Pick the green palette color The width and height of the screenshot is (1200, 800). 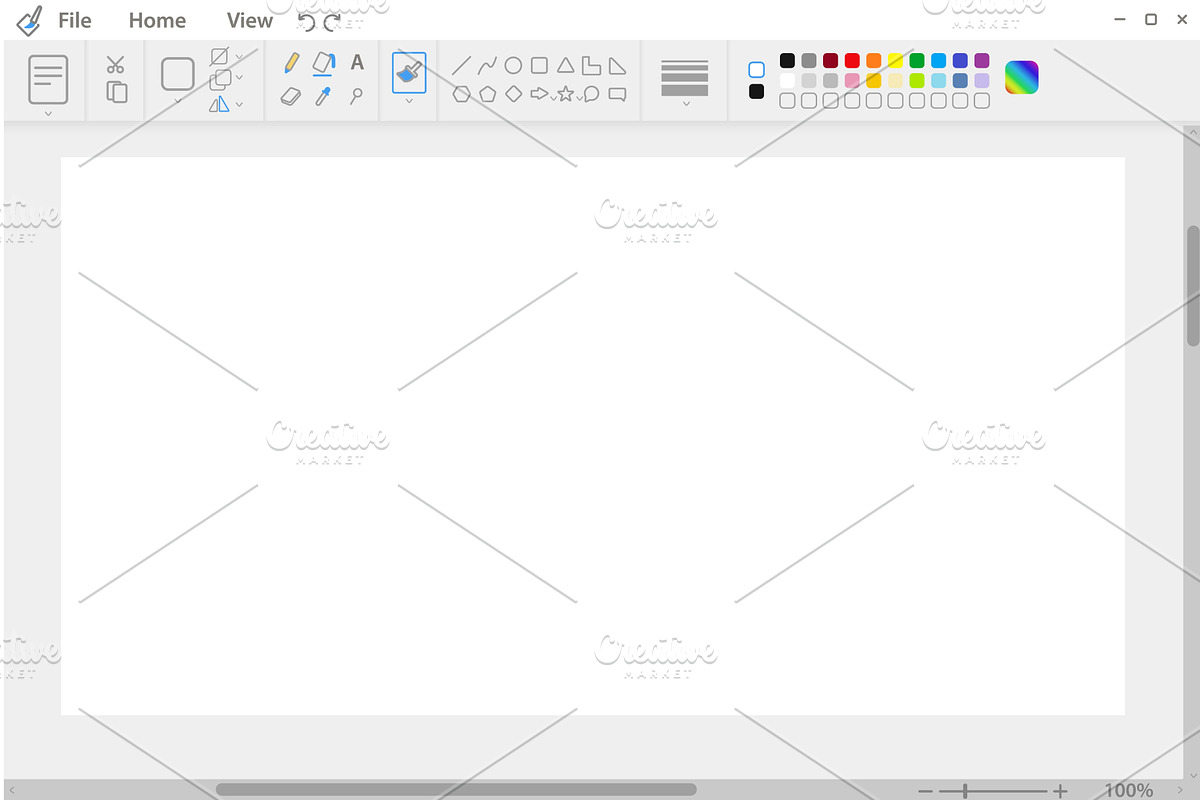(x=917, y=61)
